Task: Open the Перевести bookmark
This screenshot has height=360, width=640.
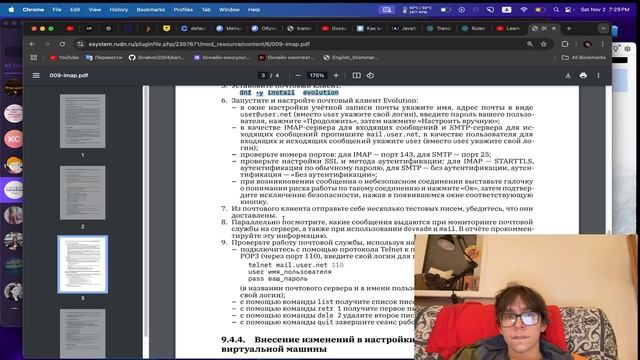Action: click(x=104, y=58)
